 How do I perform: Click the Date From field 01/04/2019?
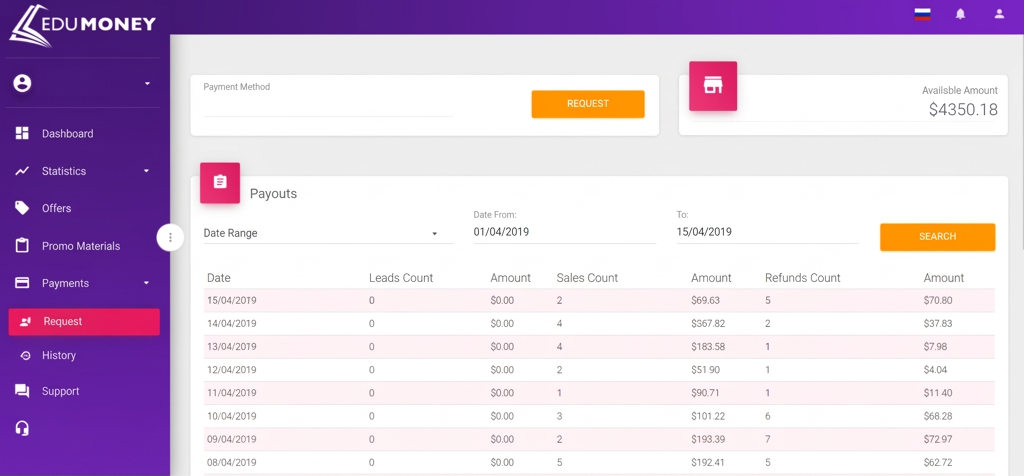pyautogui.click(x=564, y=232)
